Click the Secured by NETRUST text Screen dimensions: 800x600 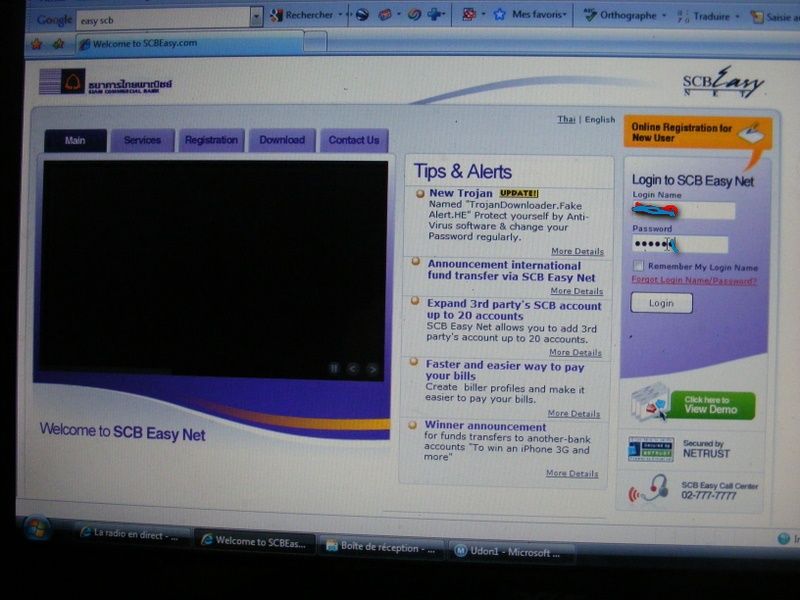pos(706,449)
